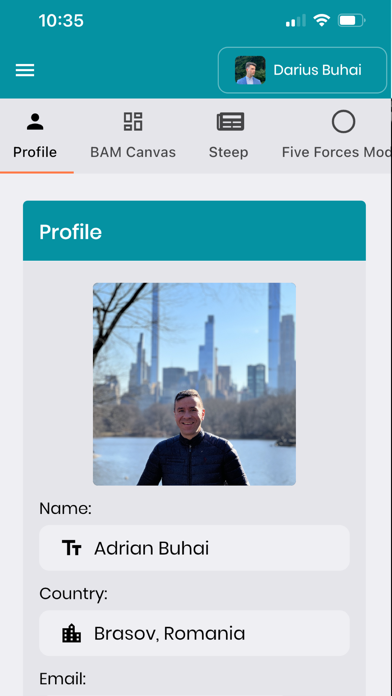The image size is (392, 696).
Task: Switch to the Profile tab label
Action: pyautogui.click(x=35, y=152)
